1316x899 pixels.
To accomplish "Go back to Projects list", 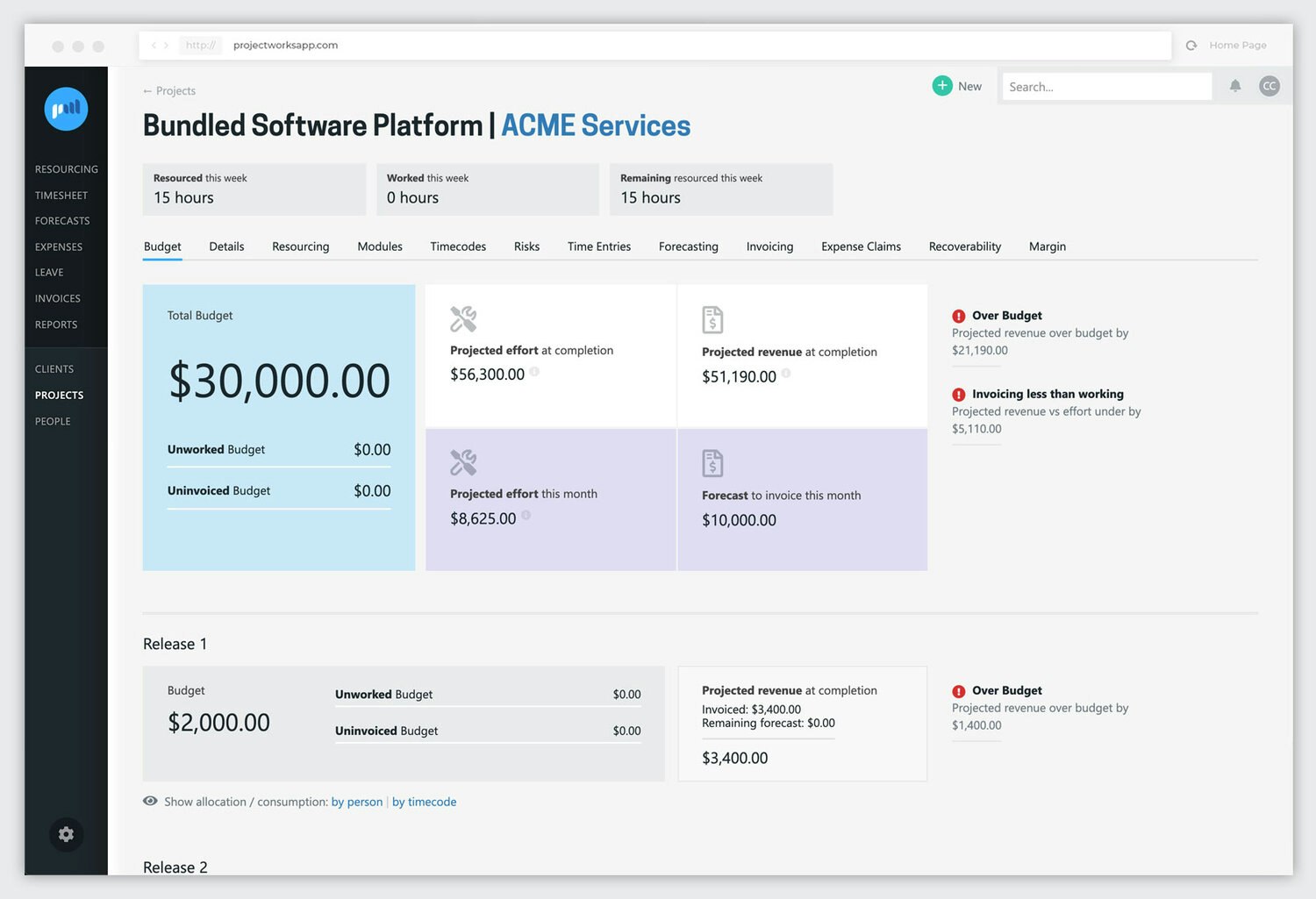I will point(169,91).
